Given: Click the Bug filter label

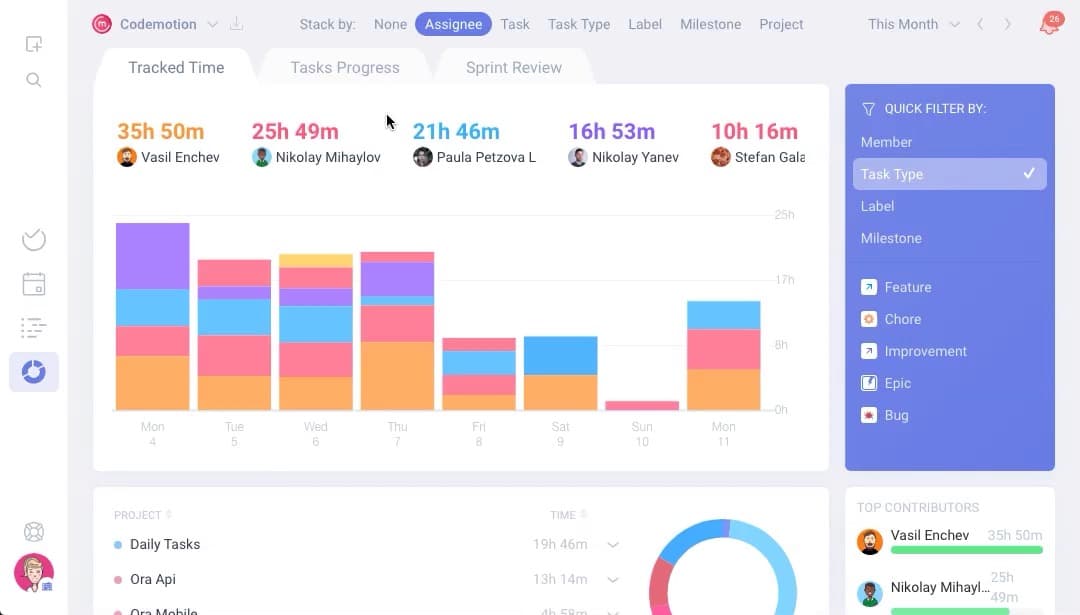Looking at the screenshot, I should pyautogui.click(x=896, y=415).
